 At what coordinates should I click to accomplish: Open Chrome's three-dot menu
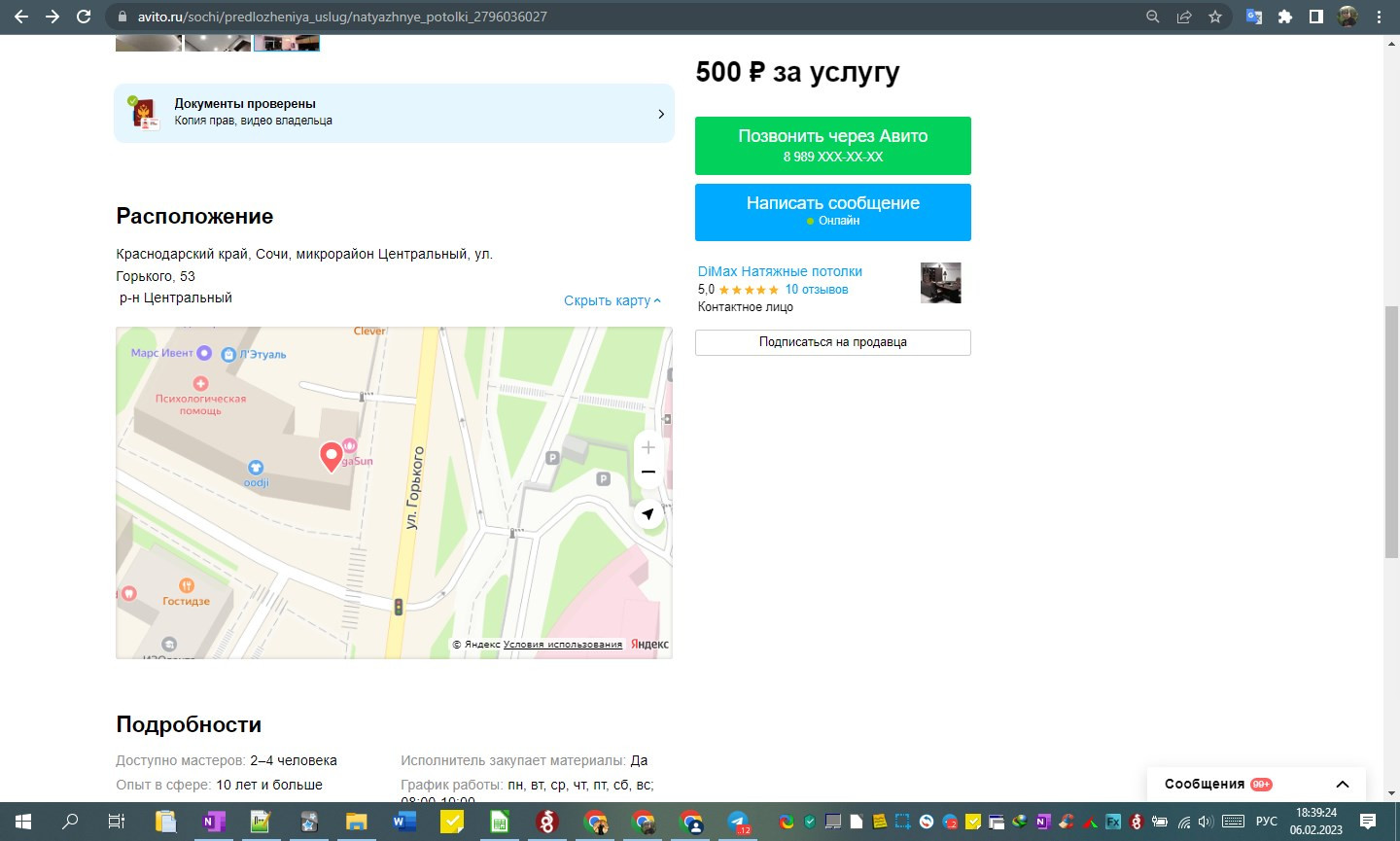click(x=1379, y=17)
